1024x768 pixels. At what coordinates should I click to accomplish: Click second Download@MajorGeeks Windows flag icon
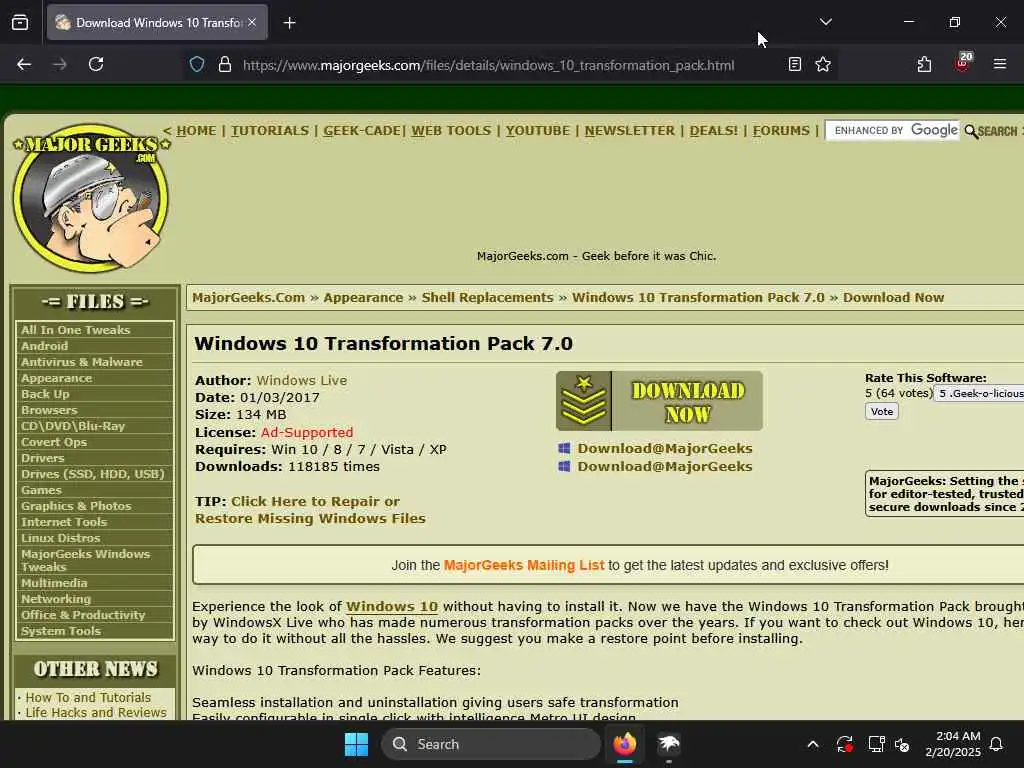[x=564, y=466]
